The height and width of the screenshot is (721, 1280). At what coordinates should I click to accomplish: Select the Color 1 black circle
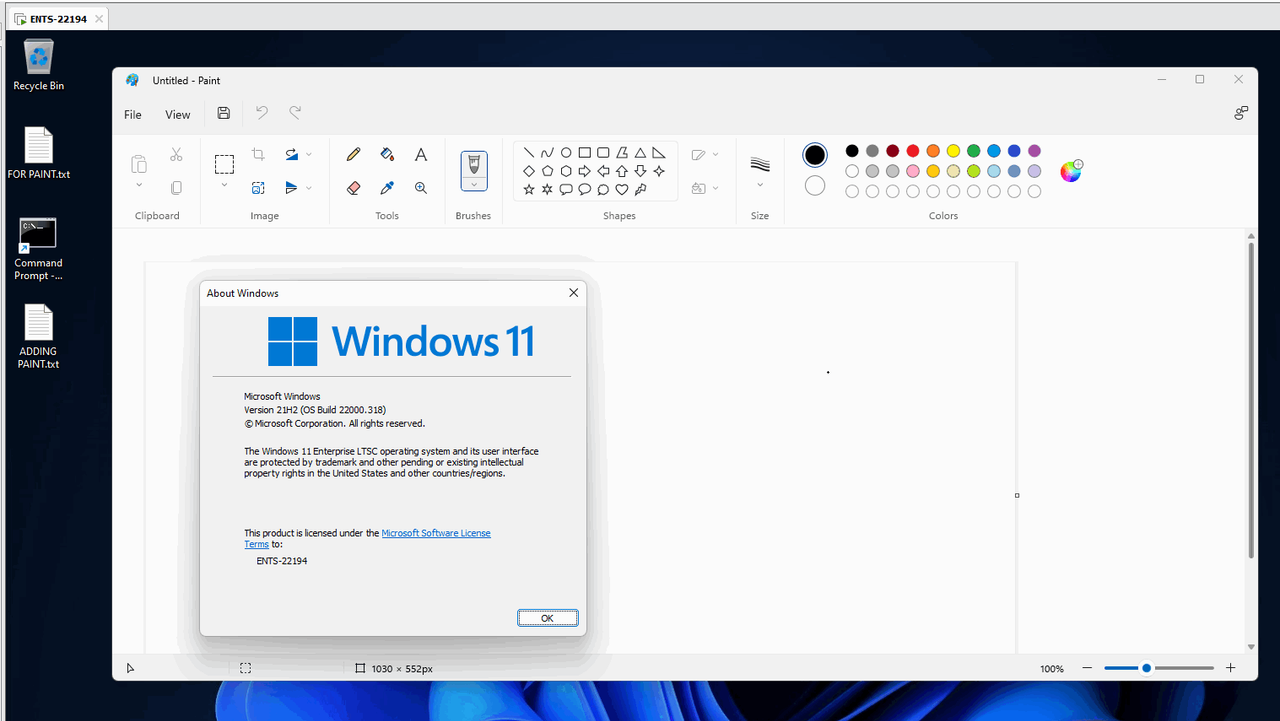[x=815, y=155]
